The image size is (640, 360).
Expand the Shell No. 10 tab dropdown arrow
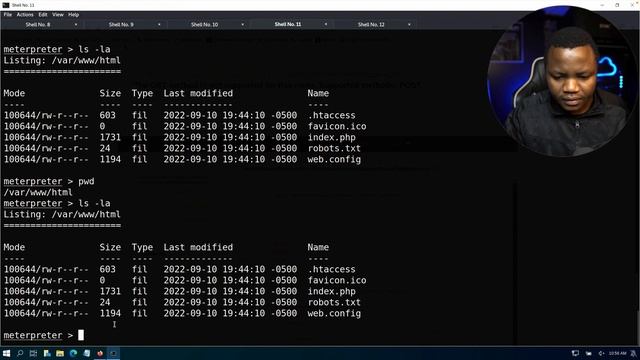pos(242,24)
